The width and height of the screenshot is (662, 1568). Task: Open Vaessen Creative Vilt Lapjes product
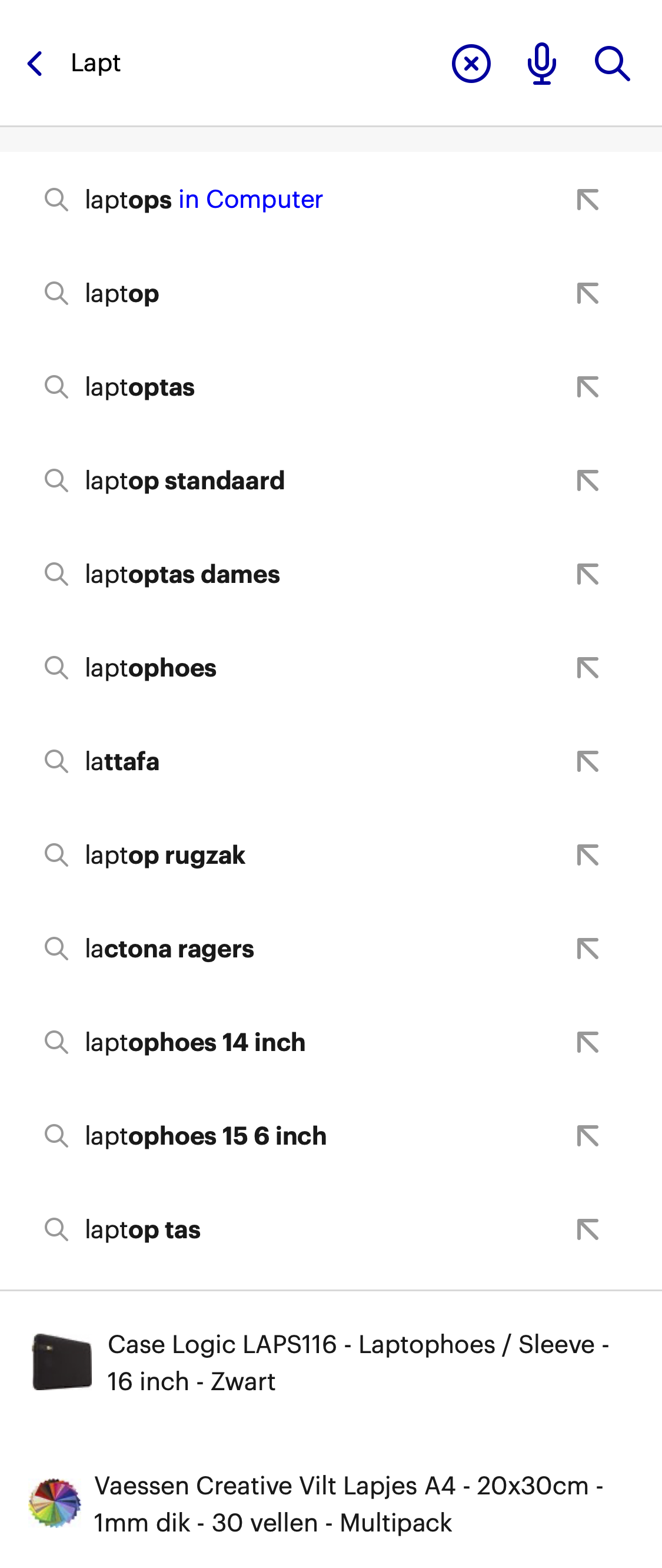pyautogui.click(x=348, y=1504)
